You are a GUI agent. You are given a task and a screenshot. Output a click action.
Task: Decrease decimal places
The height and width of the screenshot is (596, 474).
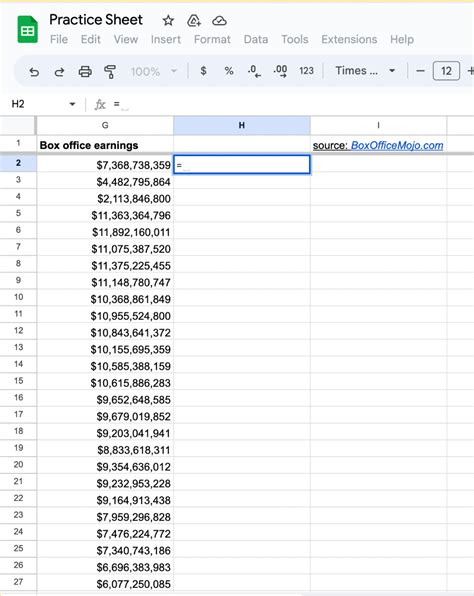[254, 71]
